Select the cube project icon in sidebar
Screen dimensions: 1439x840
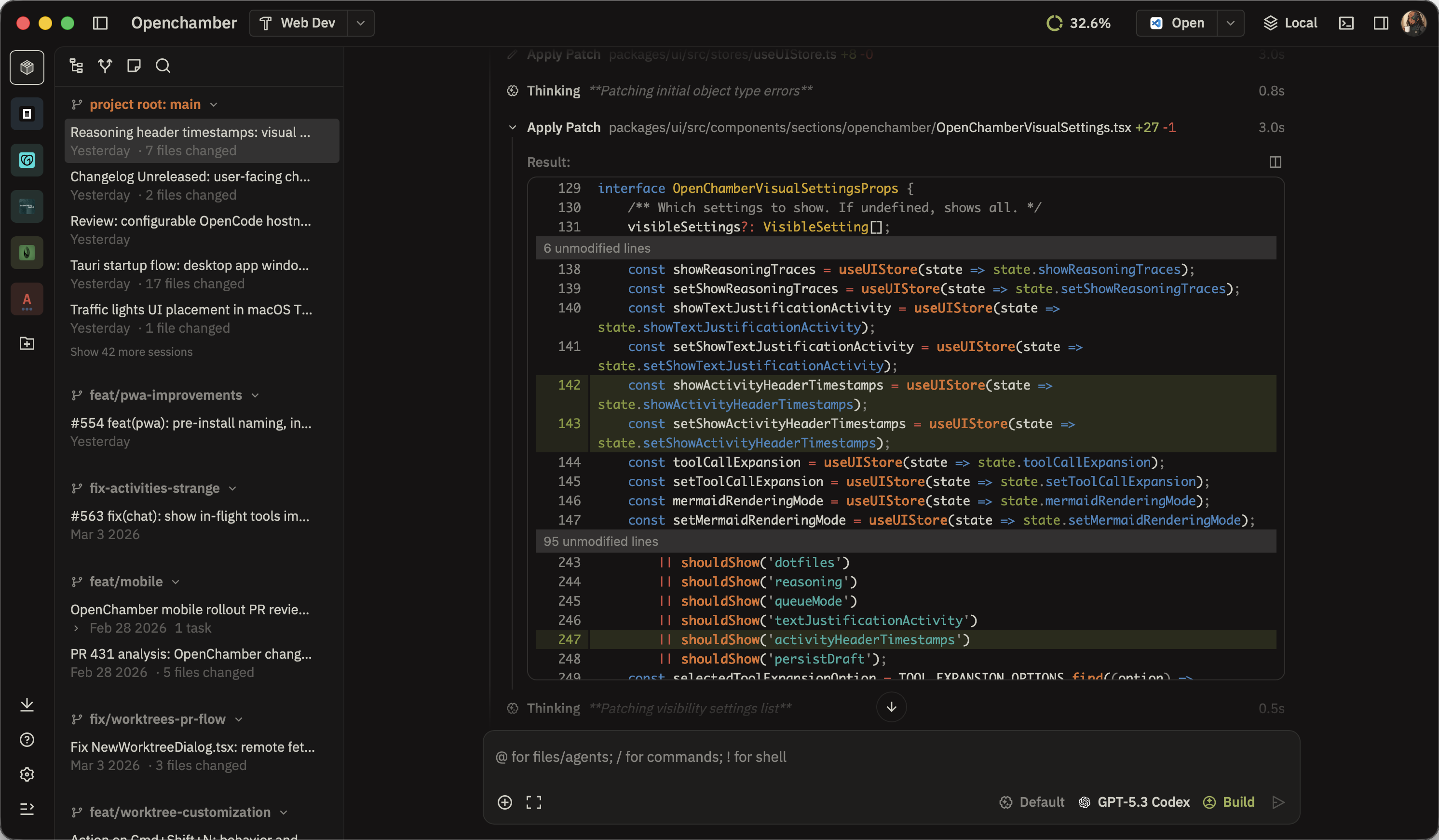pos(27,68)
